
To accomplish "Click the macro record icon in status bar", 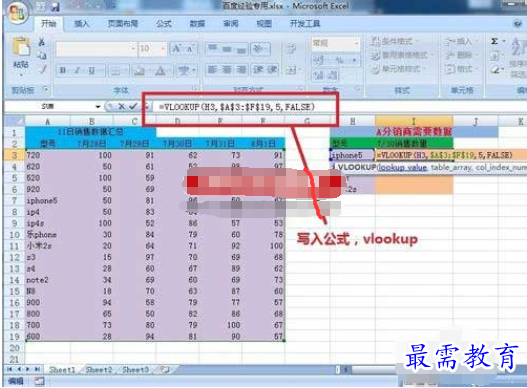I will [x=40, y=381].
